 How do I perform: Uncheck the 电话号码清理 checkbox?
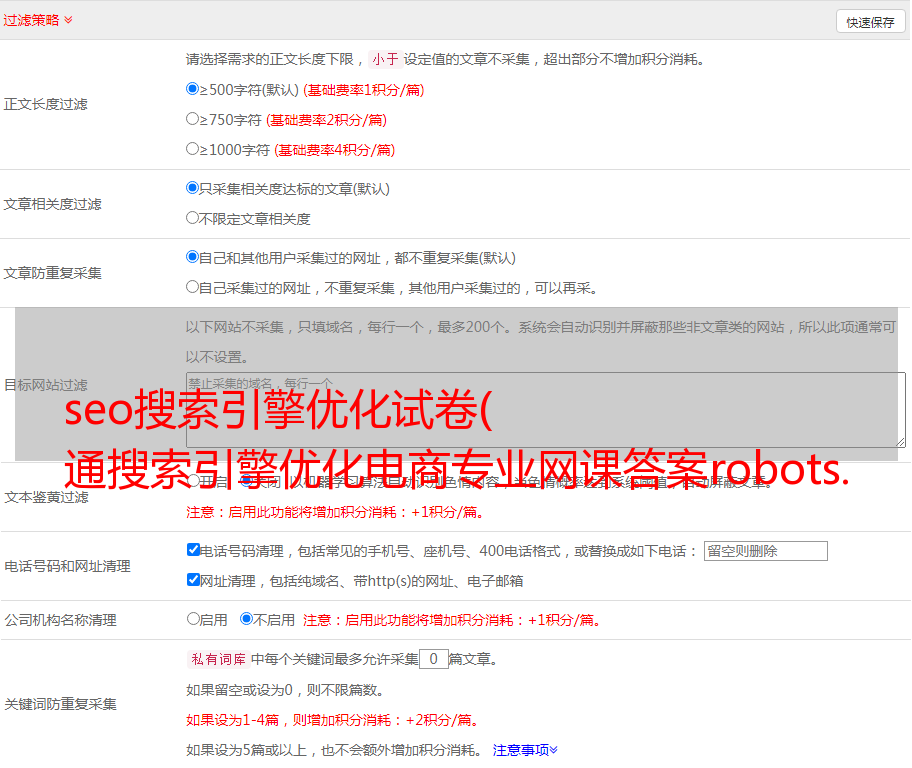tap(193, 550)
